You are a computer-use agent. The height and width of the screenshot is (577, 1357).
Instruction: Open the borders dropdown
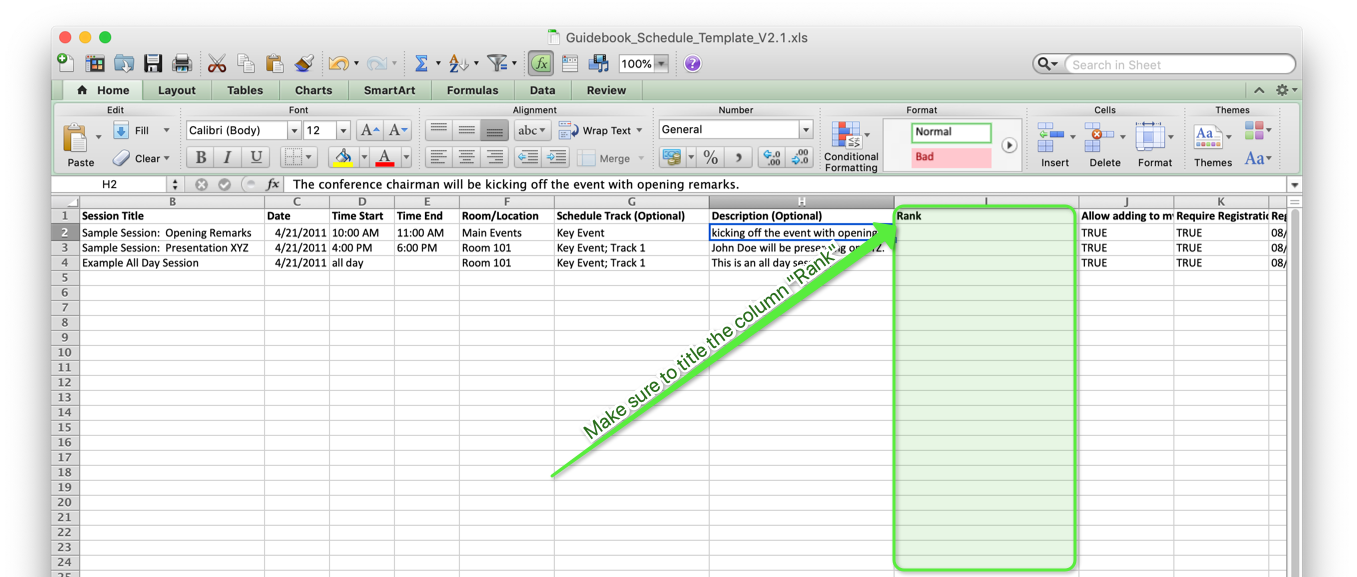pos(308,157)
